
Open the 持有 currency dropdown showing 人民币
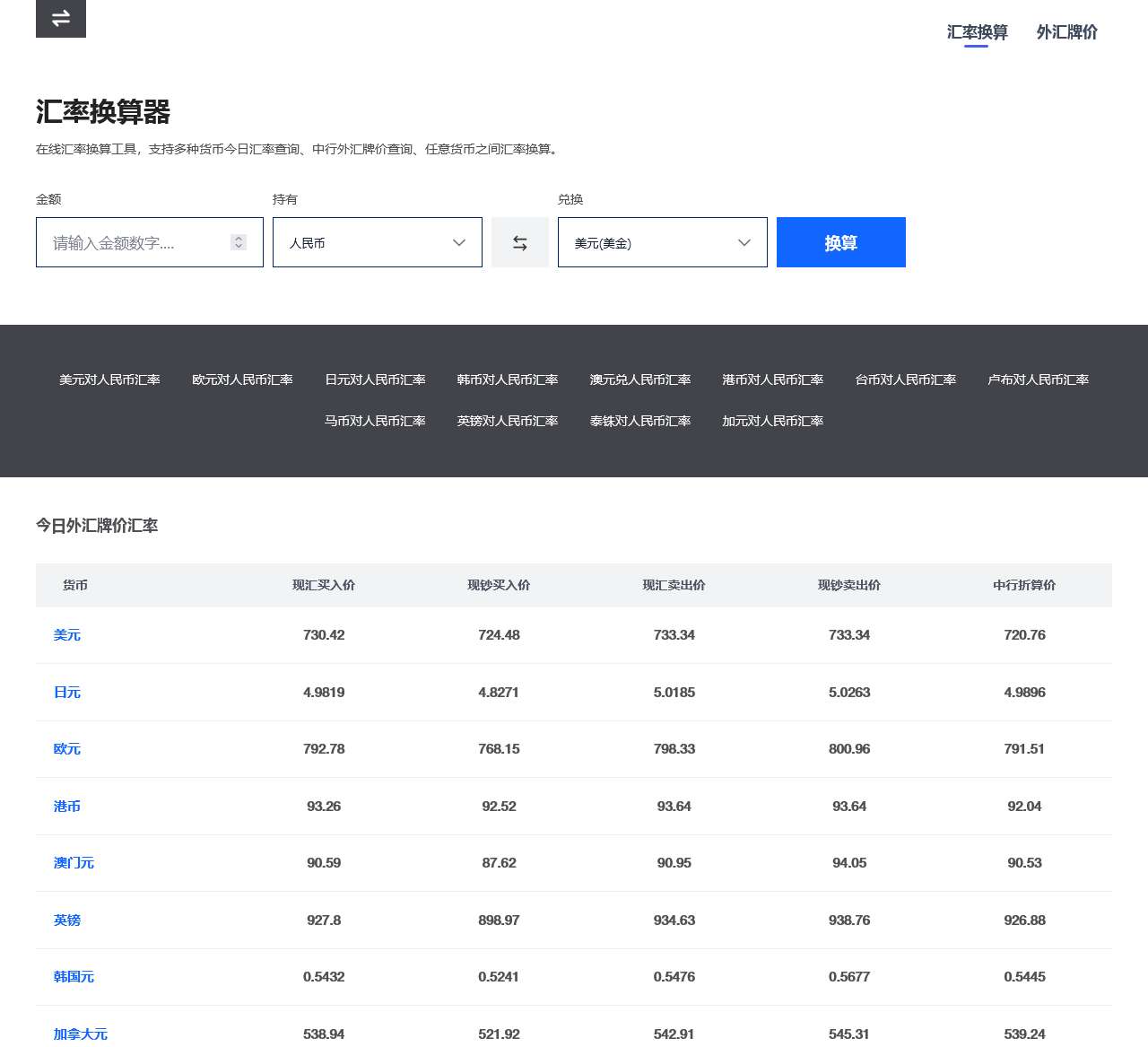[377, 241]
